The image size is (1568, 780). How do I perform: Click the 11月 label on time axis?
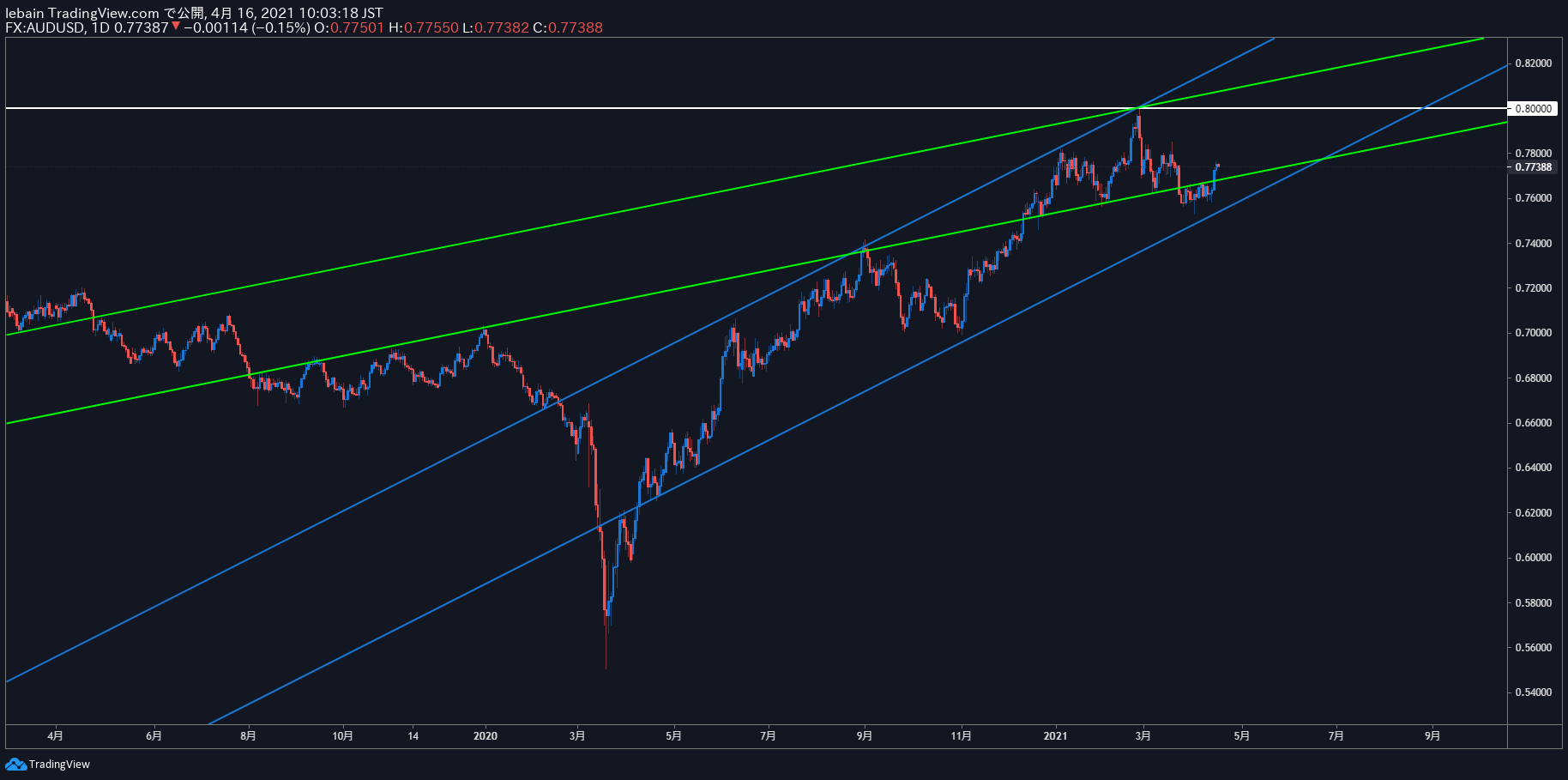tap(962, 736)
